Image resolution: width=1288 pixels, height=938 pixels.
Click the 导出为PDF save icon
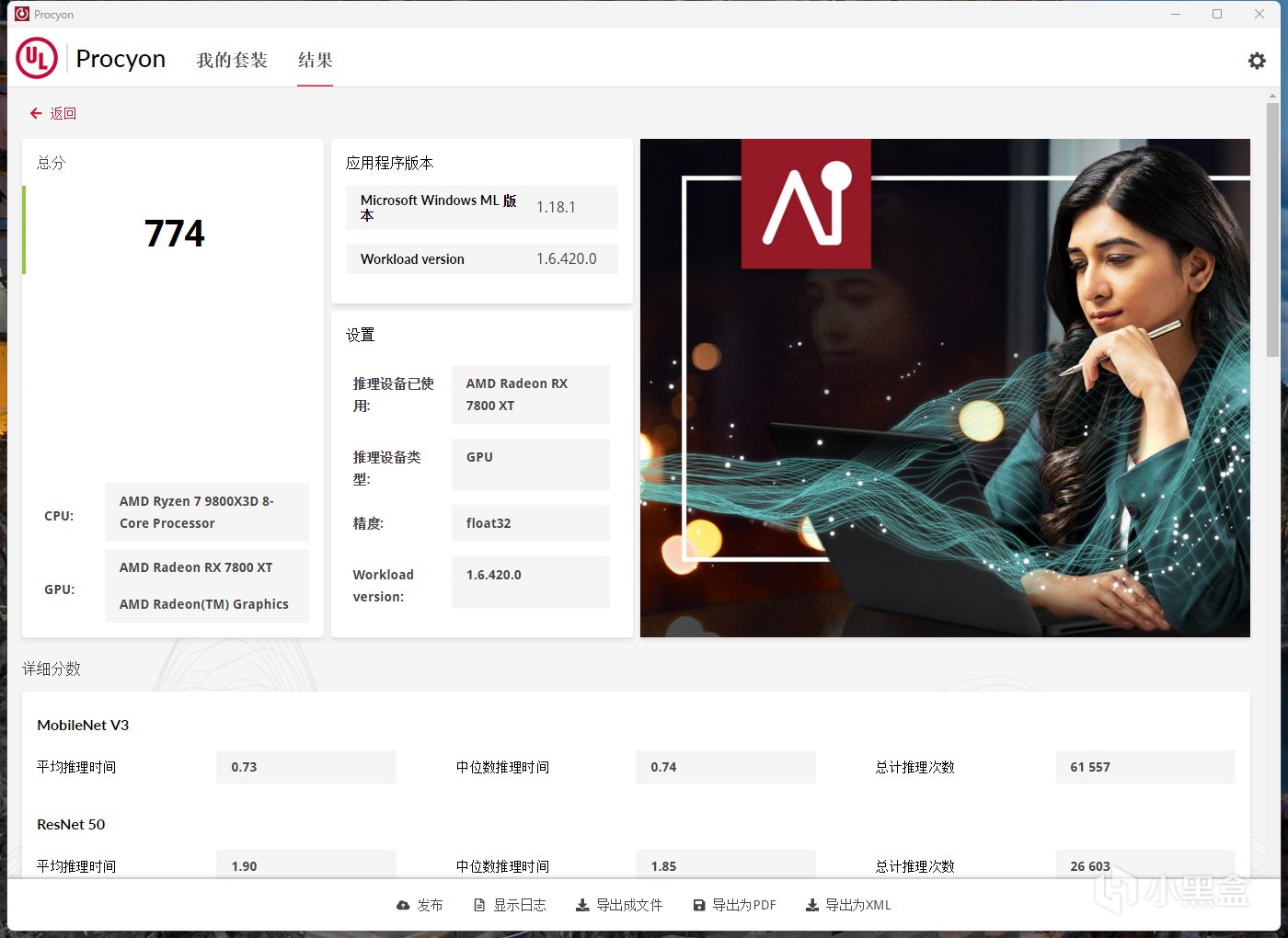click(x=699, y=905)
